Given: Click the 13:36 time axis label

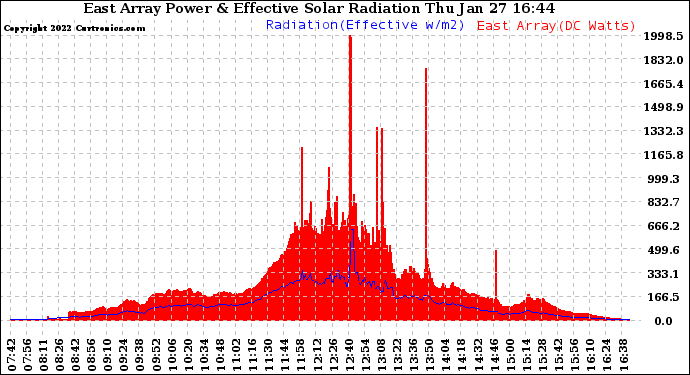Looking at the screenshot, I should 414,355.
